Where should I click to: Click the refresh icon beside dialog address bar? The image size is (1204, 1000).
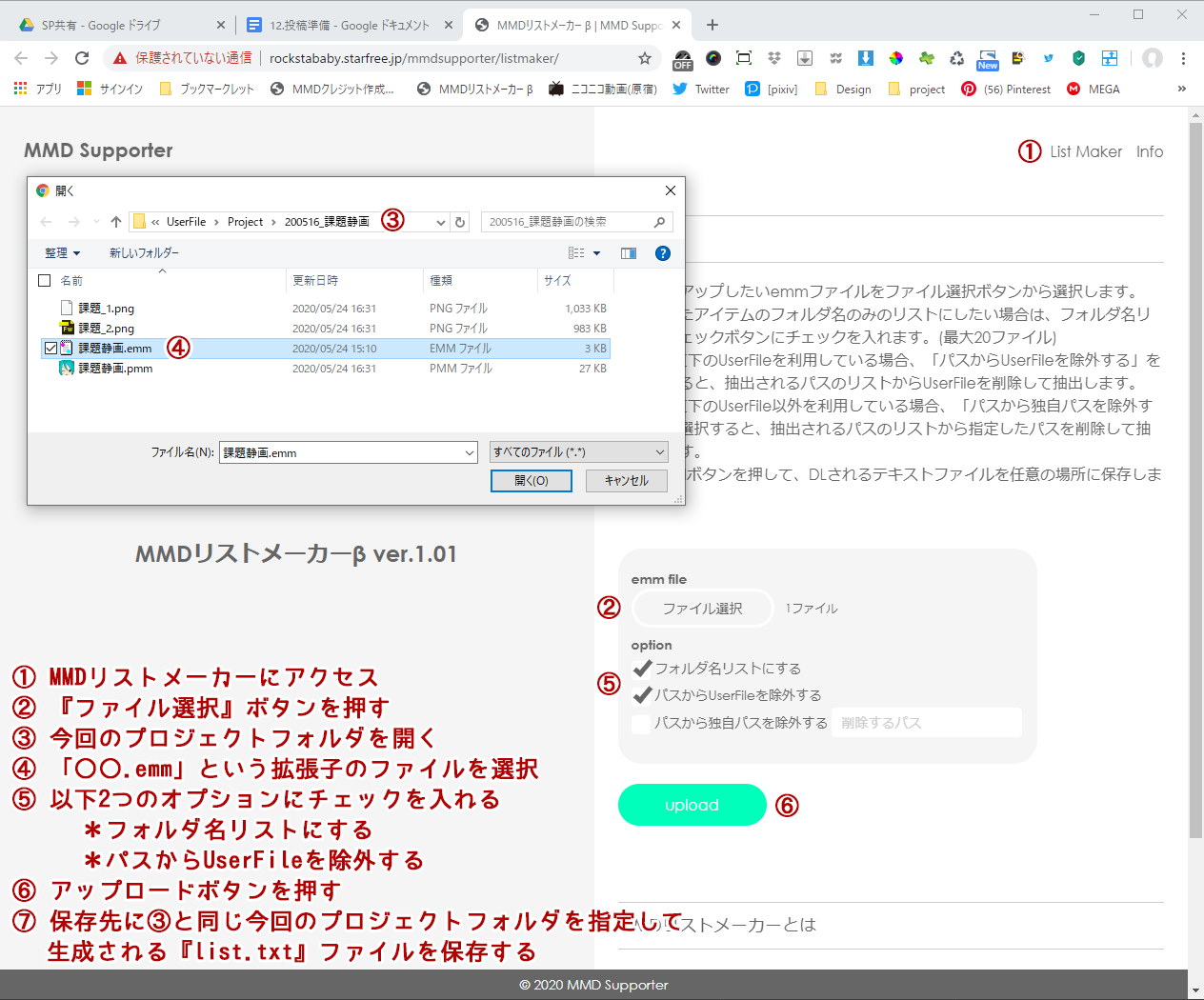460,221
